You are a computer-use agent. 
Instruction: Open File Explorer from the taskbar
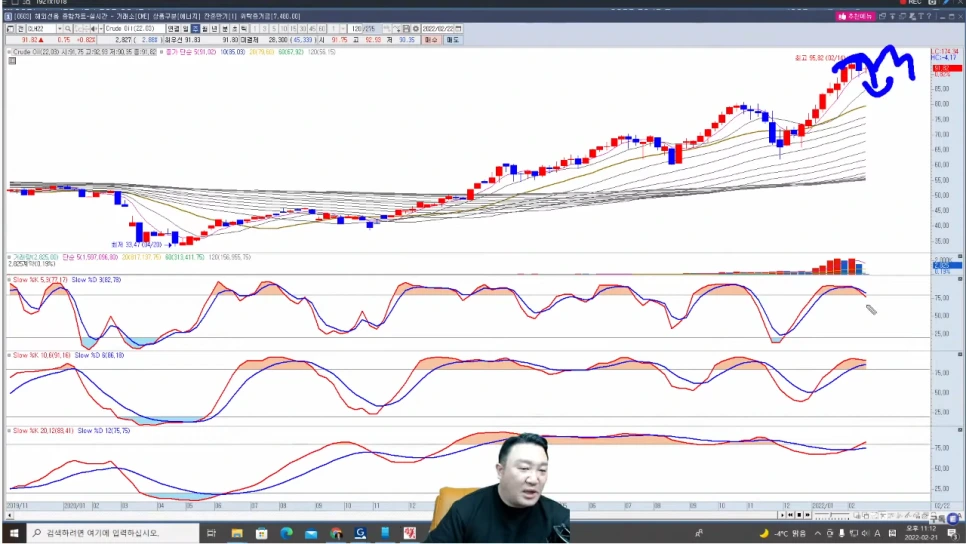(237, 533)
